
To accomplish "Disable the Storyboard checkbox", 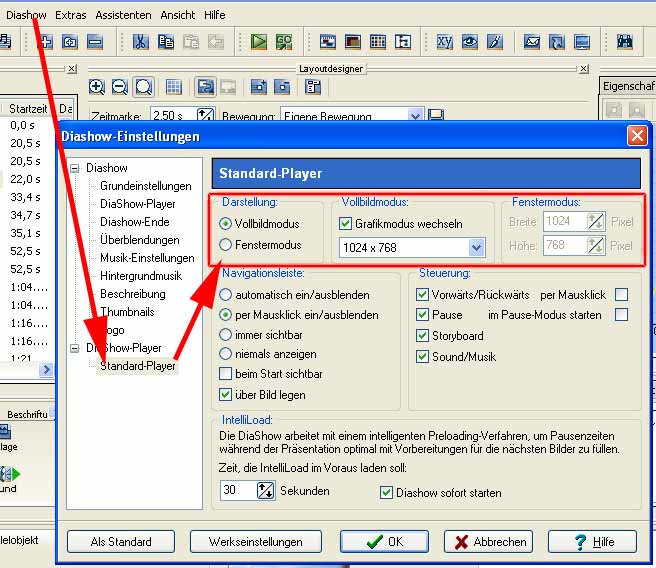I will point(423,335).
